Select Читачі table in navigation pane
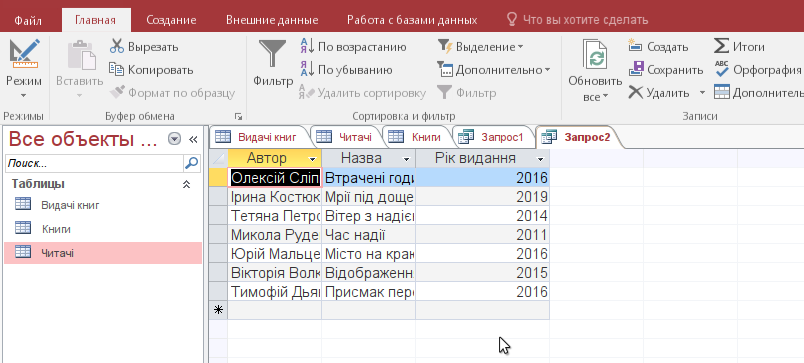 (x=103, y=253)
